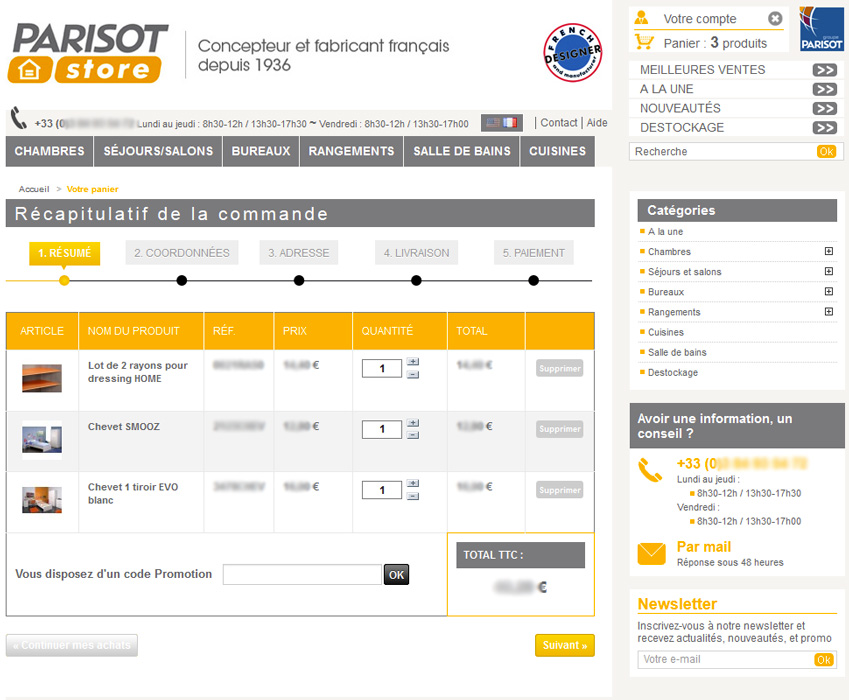Open Votre compte link
The height and width of the screenshot is (700, 849).
tap(700, 19)
